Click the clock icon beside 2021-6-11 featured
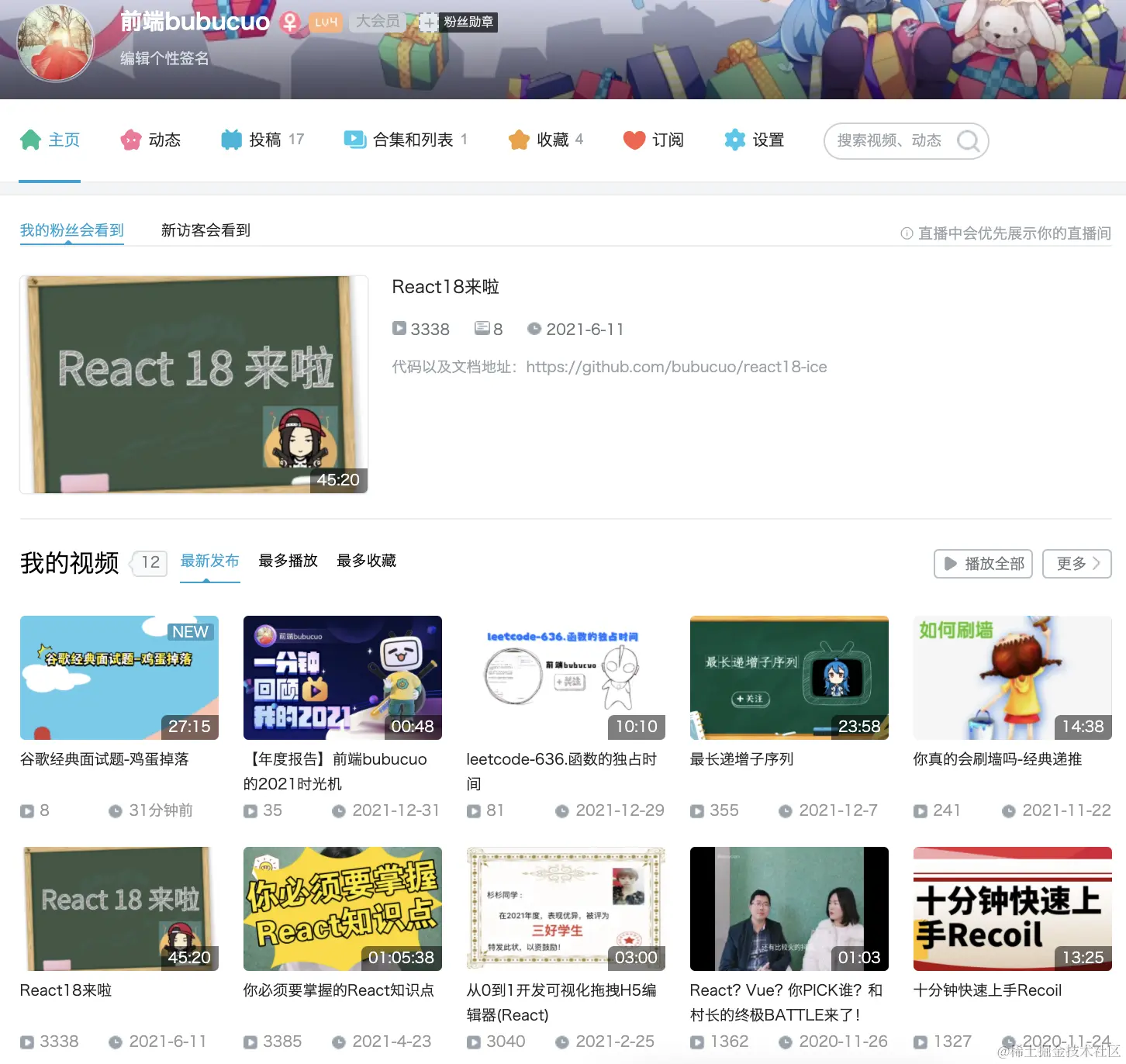Viewport: 1126px width, 1064px height. (x=534, y=329)
